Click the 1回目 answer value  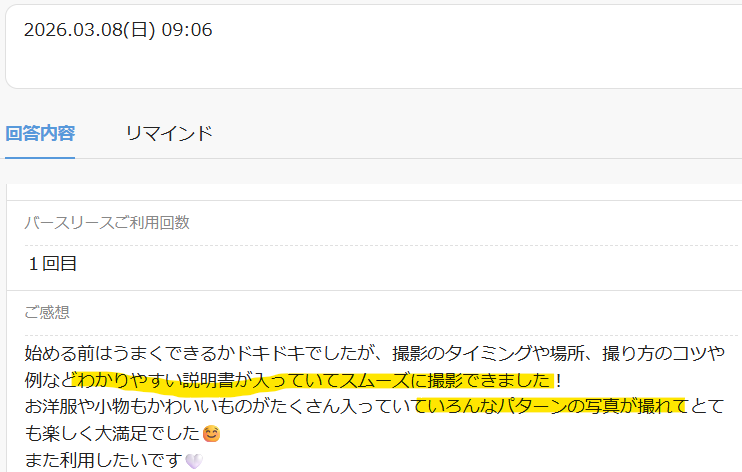[52, 264]
